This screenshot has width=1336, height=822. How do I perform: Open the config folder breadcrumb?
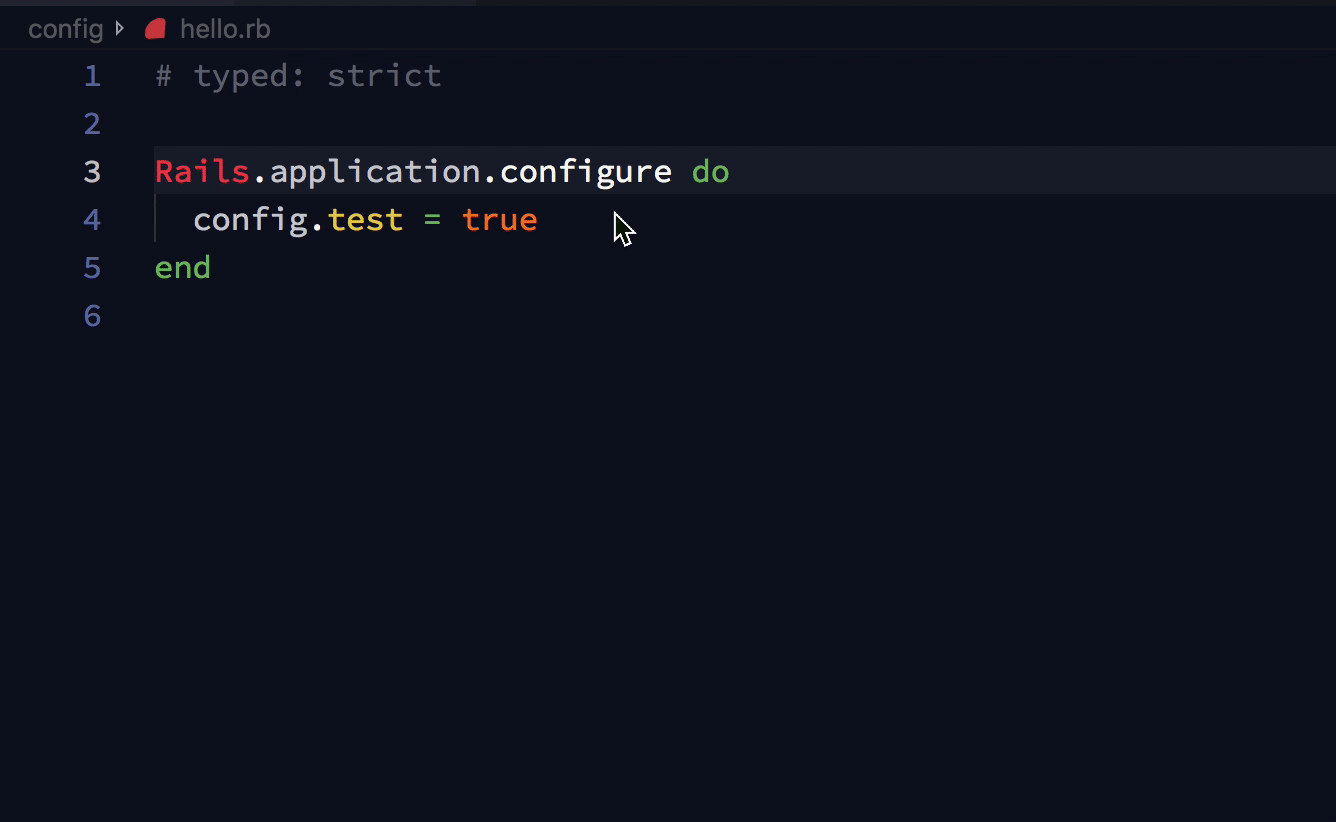pyautogui.click(x=65, y=29)
